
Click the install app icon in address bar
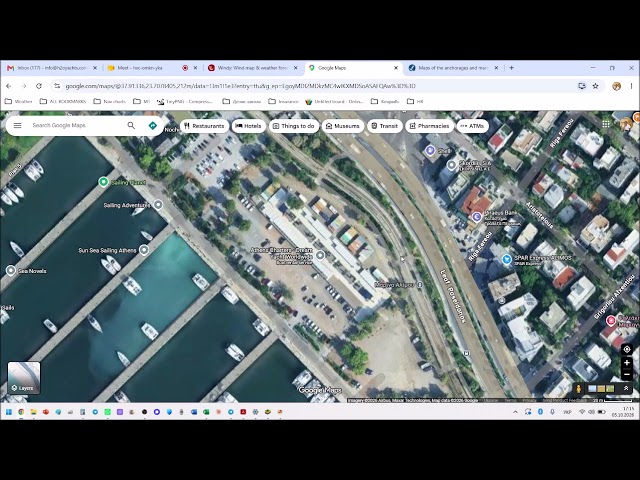(582, 86)
